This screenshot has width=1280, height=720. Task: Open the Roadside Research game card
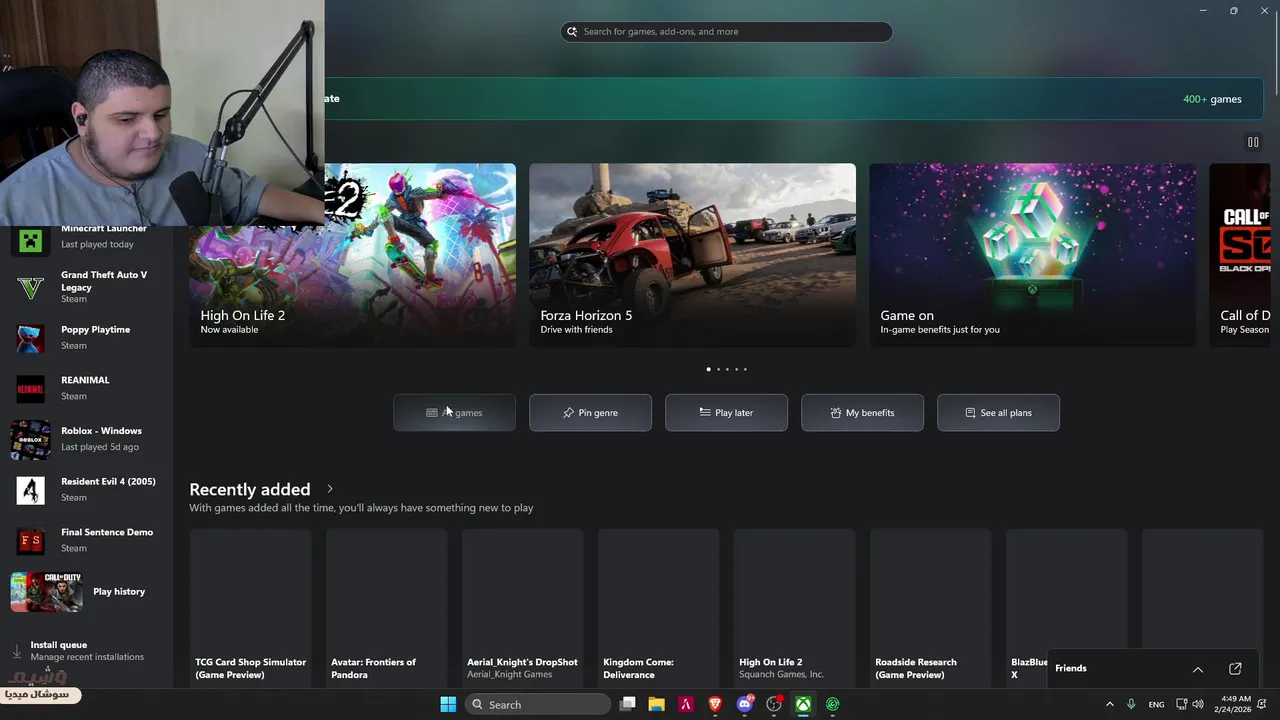coord(930,606)
